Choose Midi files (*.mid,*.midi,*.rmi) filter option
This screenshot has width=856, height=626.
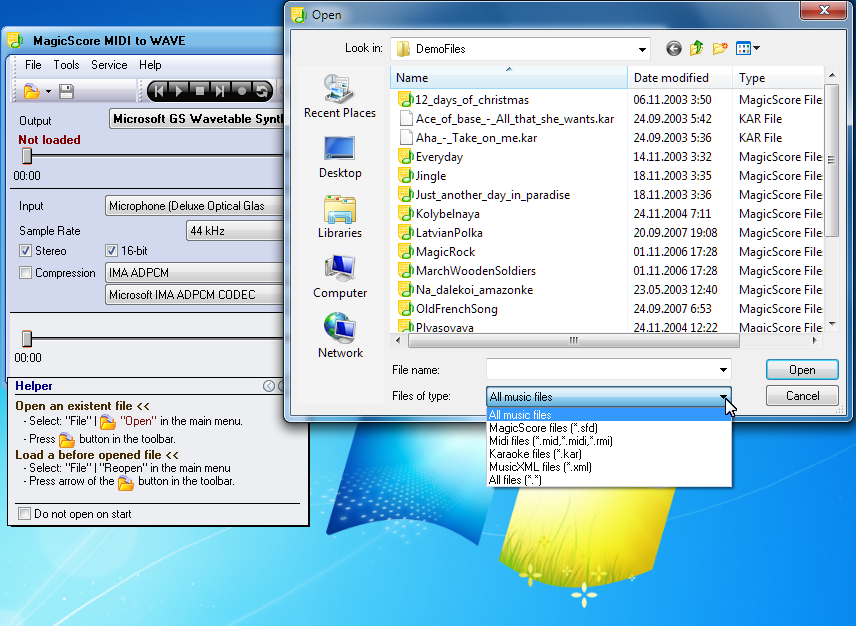coord(609,441)
